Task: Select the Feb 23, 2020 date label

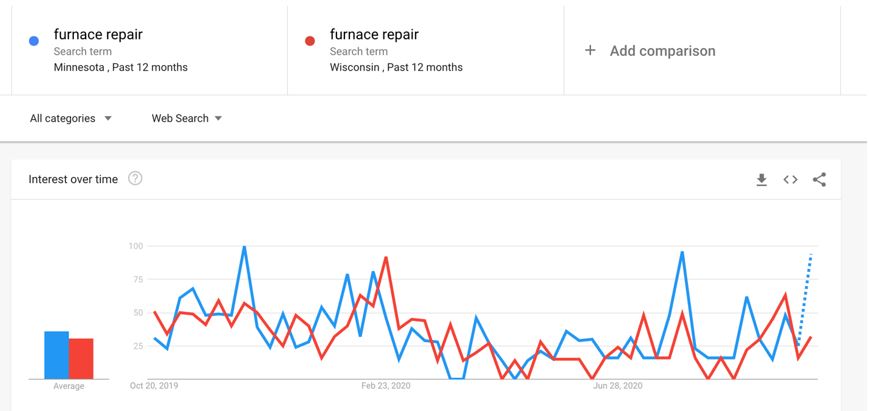Action: click(x=386, y=384)
